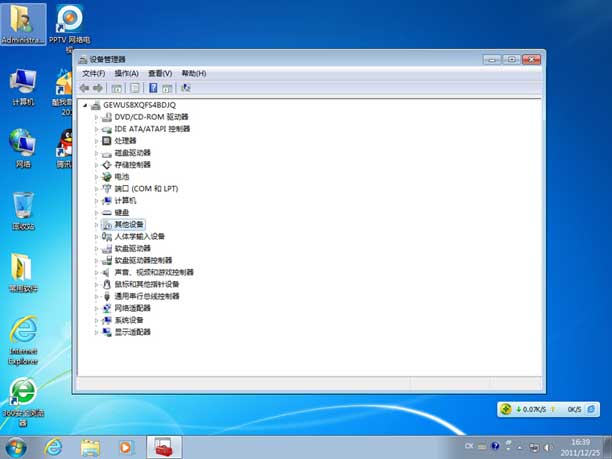Click the clock showing 16:39
This screenshot has width=612, height=459.
pyautogui.click(x=580, y=443)
